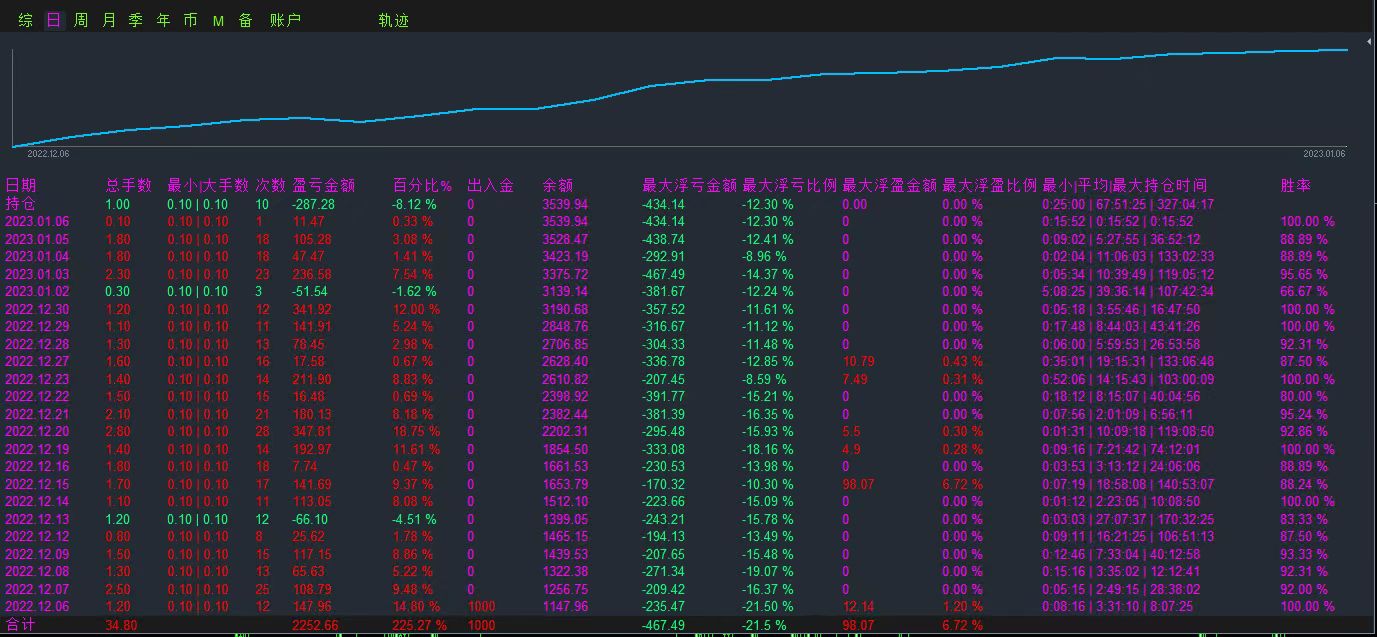
Task: Select the 2023.01.06 date row
Action: 37,222
